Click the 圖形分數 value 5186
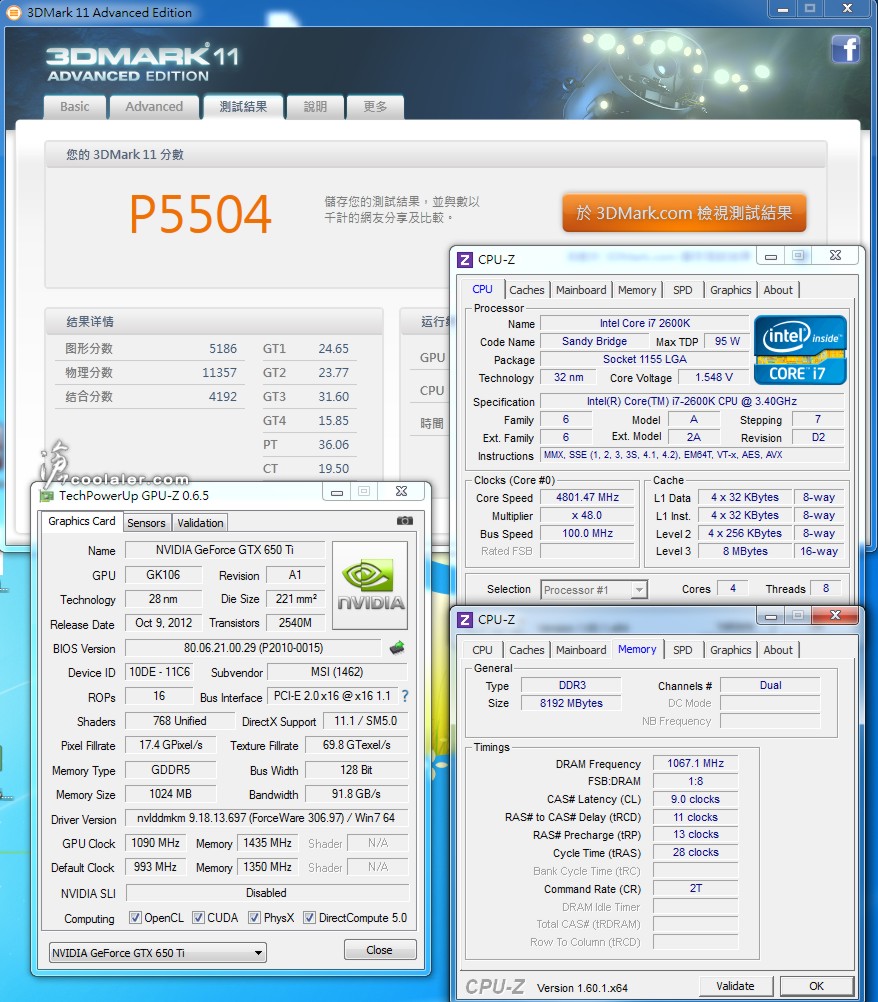Screen dimensions: 878x1002 point(223,349)
